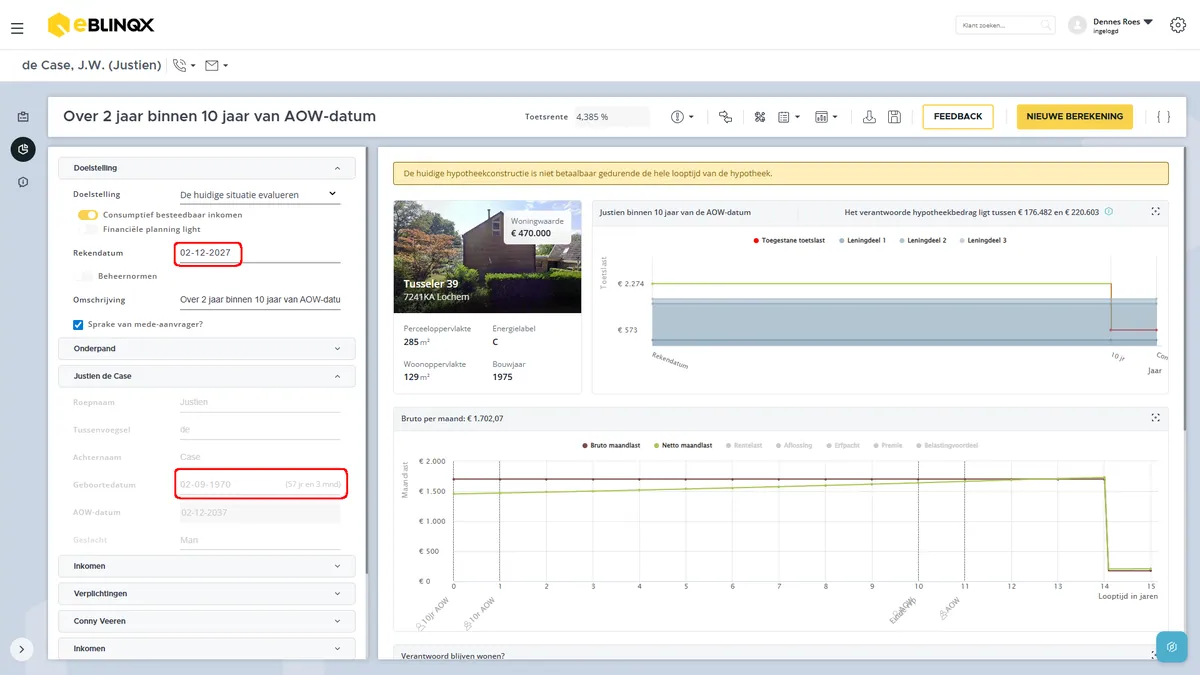Open the hamburger menu
The image size is (1200, 675).
click(17, 28)
